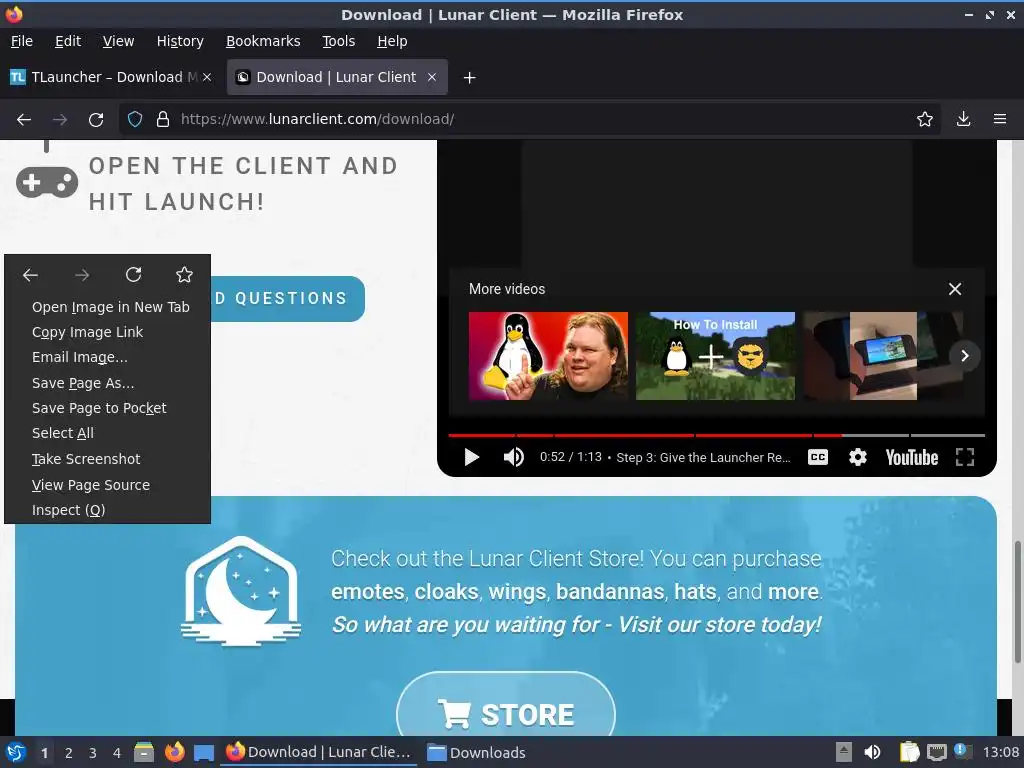Show next suggested videos with chevron
Image resolution: width=1024 pixels, height=768 pixels.
tap(965, 356)
